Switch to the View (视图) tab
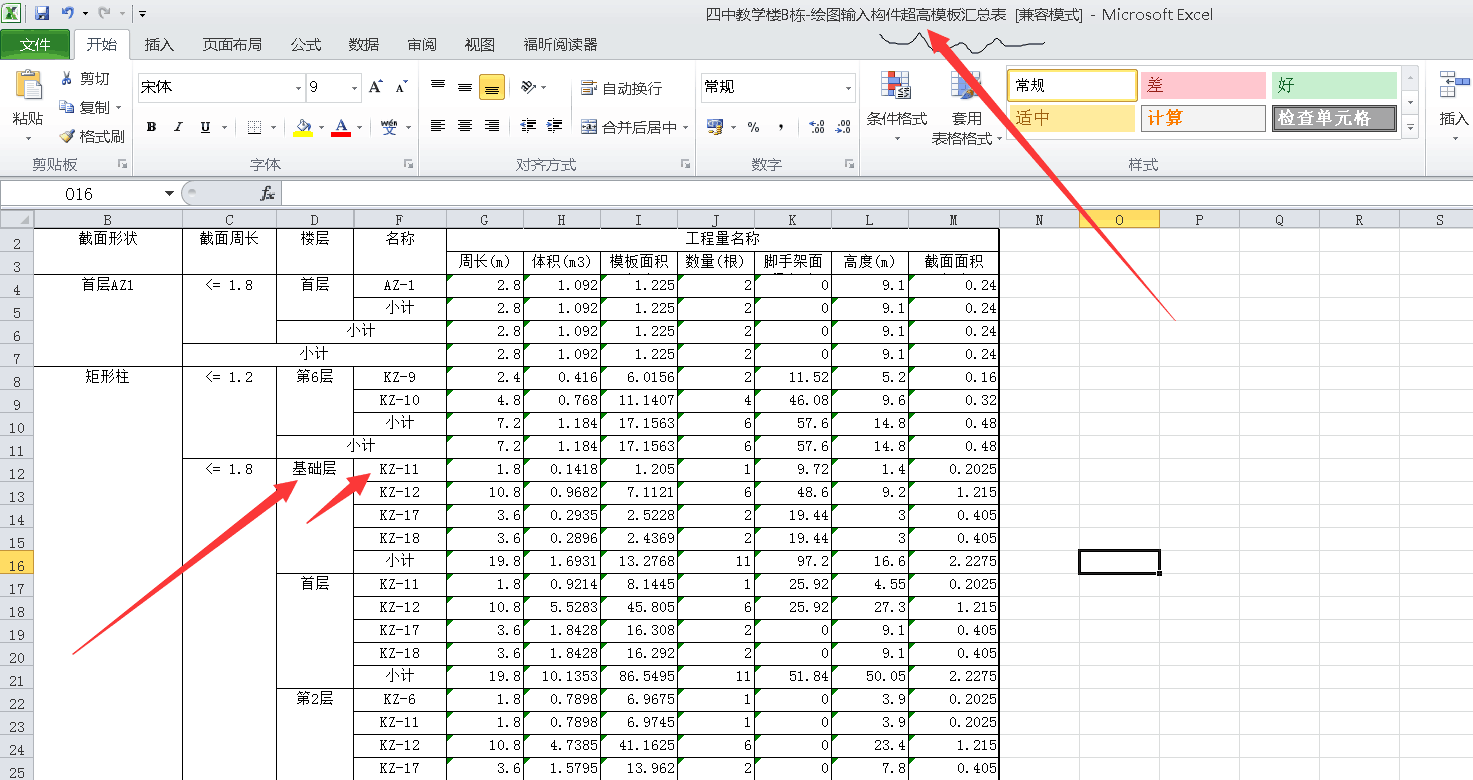 coord(480,45)
